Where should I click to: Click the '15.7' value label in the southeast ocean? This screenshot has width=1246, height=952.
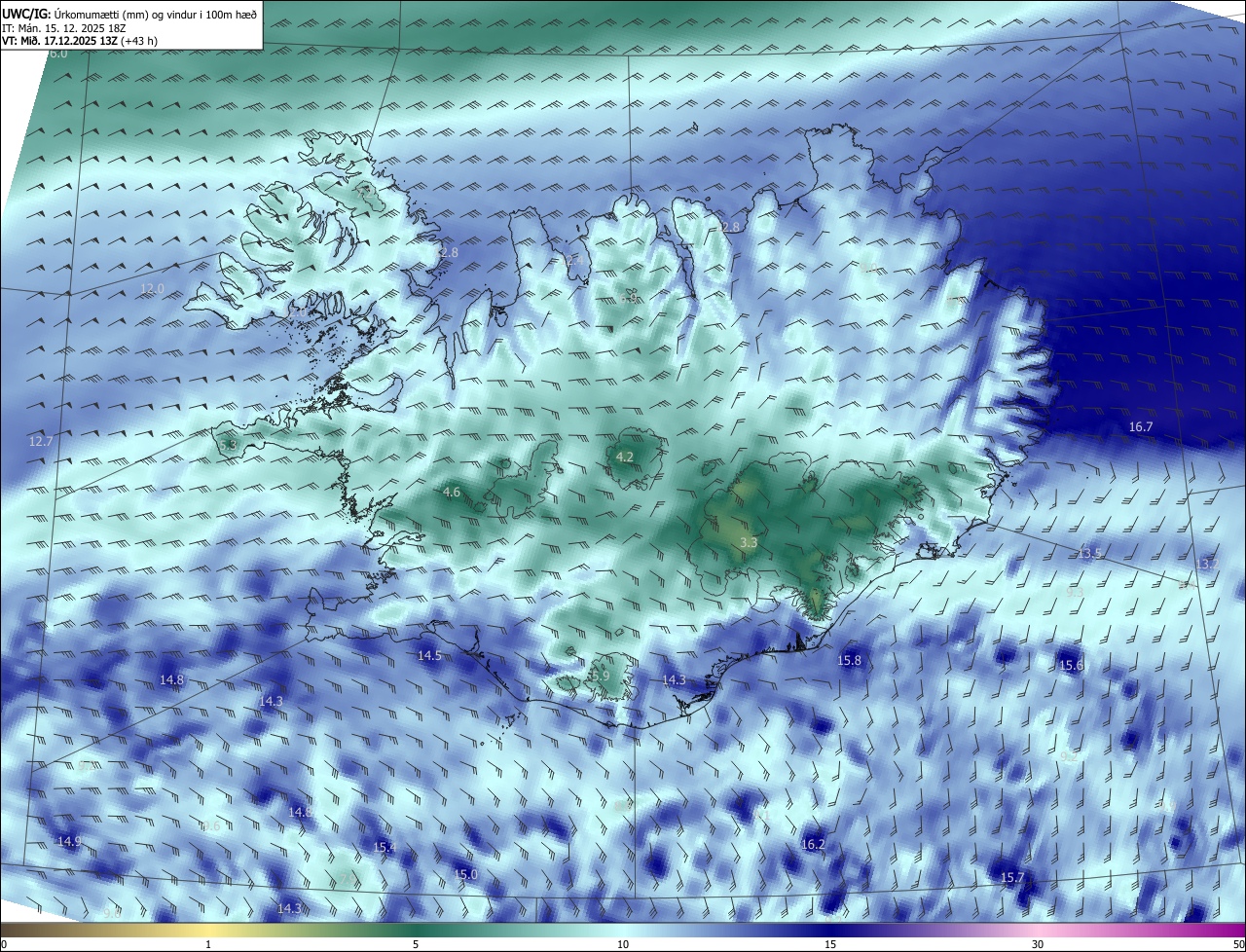click(1012, 878)
